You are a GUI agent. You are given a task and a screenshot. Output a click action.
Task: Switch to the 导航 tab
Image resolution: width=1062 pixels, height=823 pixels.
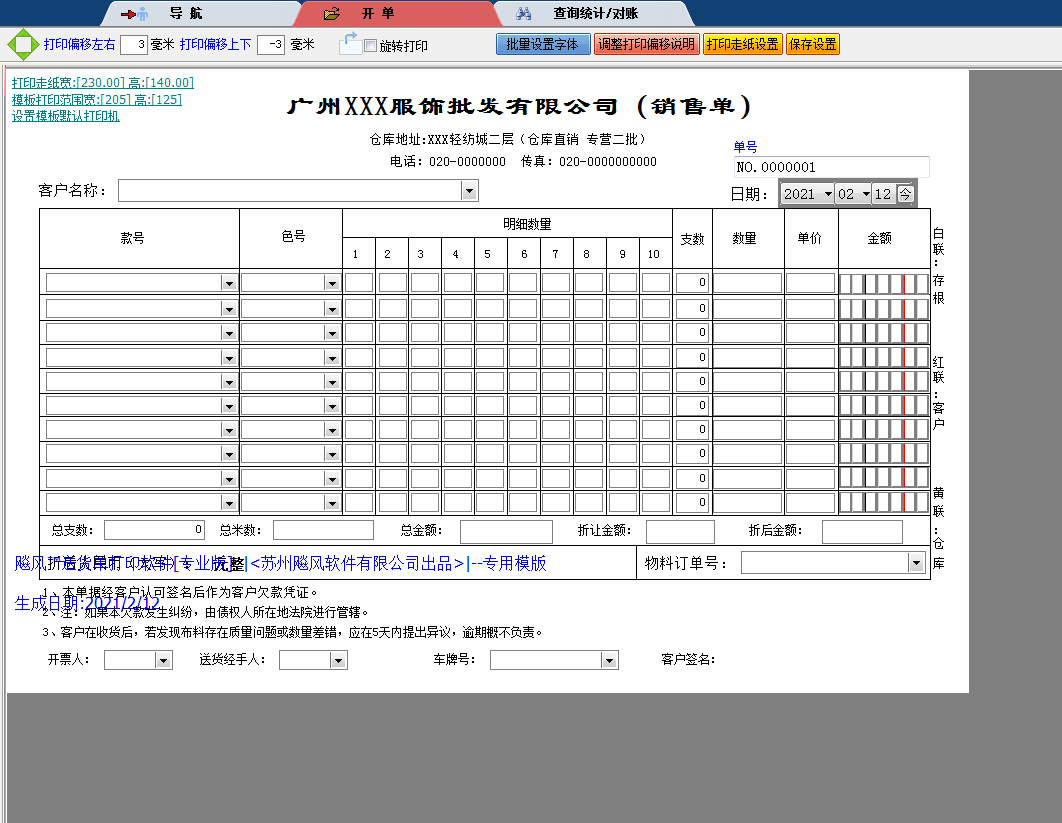[185, 14]
